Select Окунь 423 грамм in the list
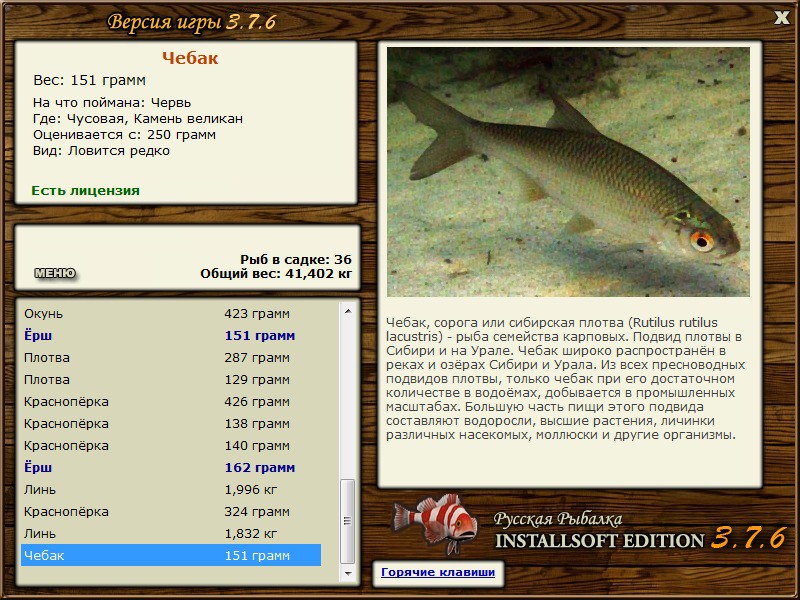Screen dimensions: 800x600 pos(171,313)
